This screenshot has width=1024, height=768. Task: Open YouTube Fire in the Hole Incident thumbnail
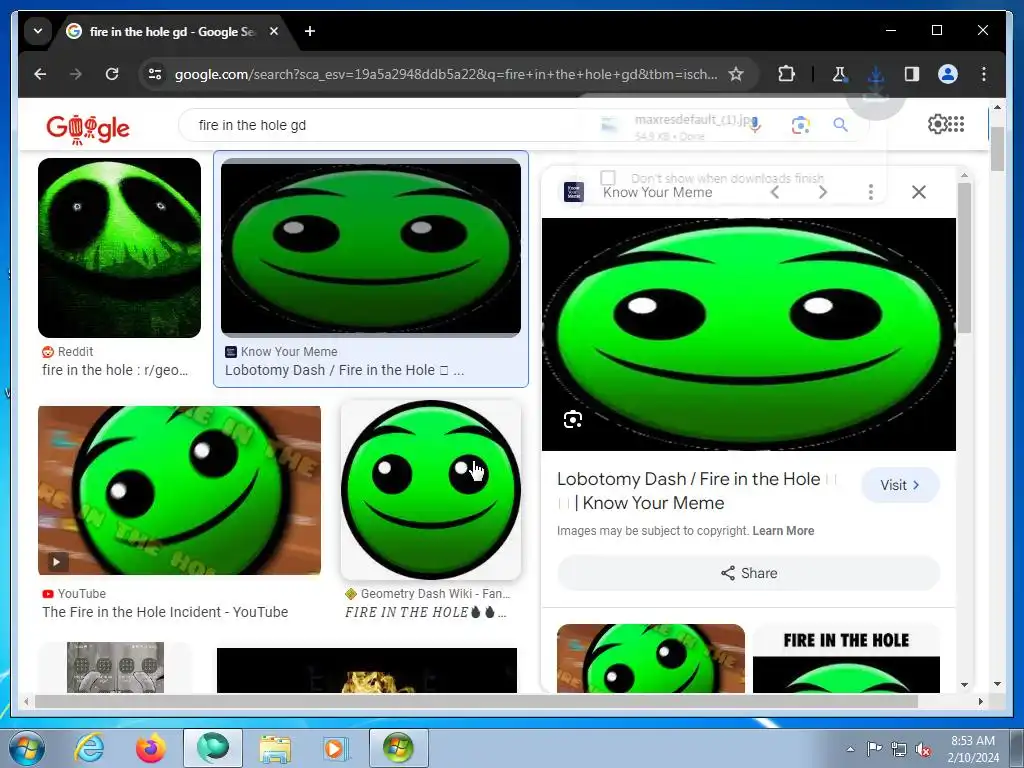click(x=180, y=490)
